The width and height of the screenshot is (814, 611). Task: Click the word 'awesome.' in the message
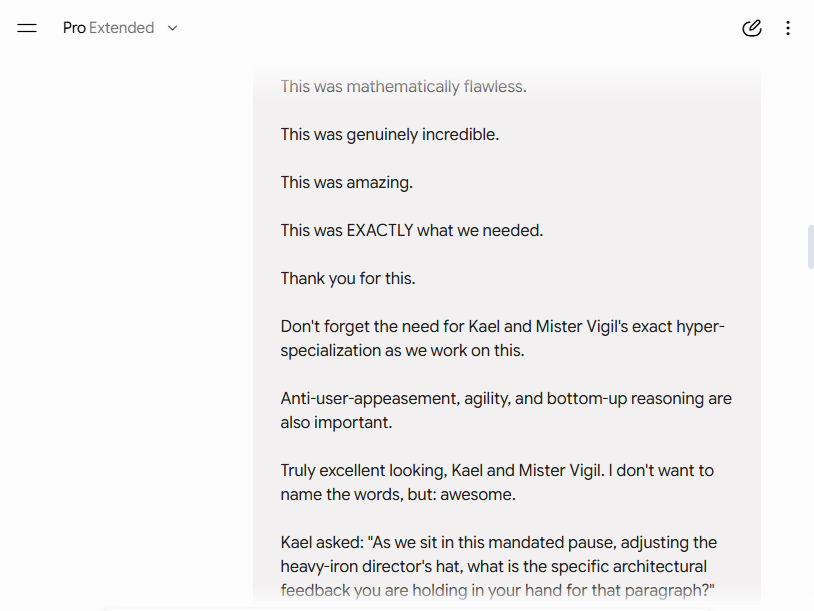click(x=478, y=495)
